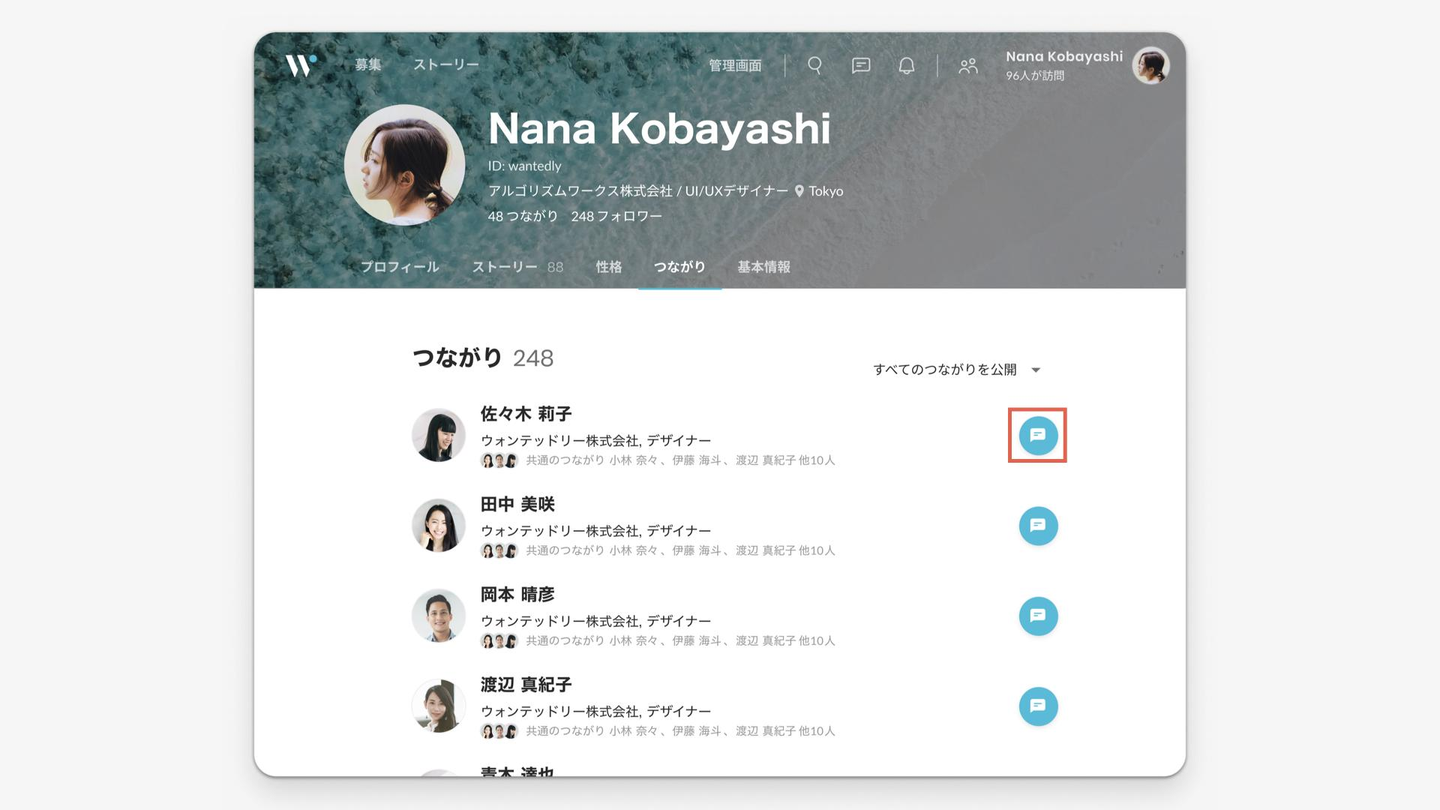1440x810 pixels.
Task: Switch to the プロフィール tab
Action: pyautogui.click(x=400, y=267)
